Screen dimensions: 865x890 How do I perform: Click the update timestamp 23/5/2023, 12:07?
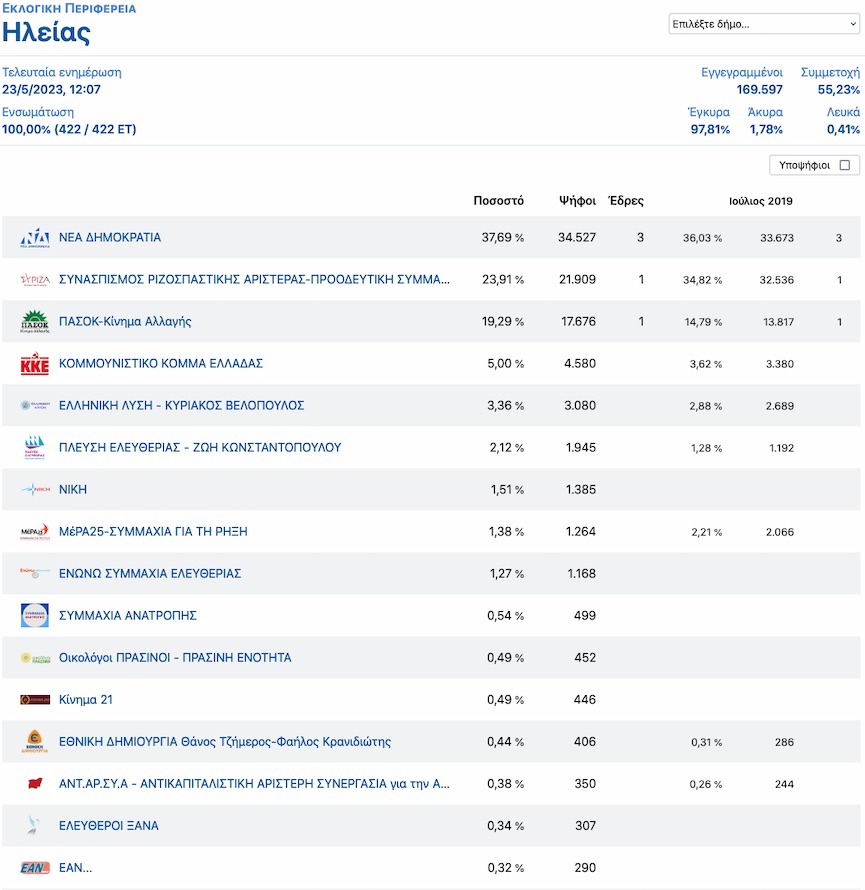pyautogui.click(x=51, y=90)
